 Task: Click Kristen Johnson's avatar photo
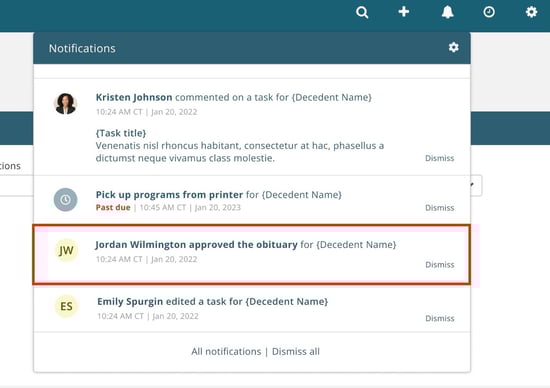pos(65,104)
